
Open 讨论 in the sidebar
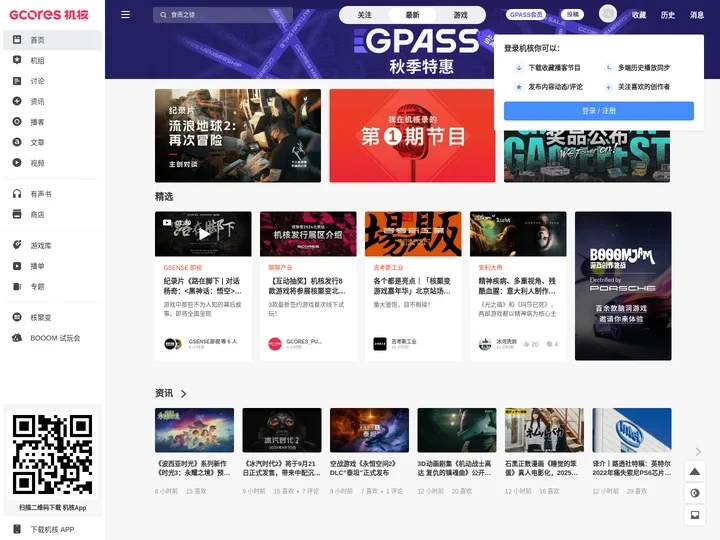(x=52, y=81)
